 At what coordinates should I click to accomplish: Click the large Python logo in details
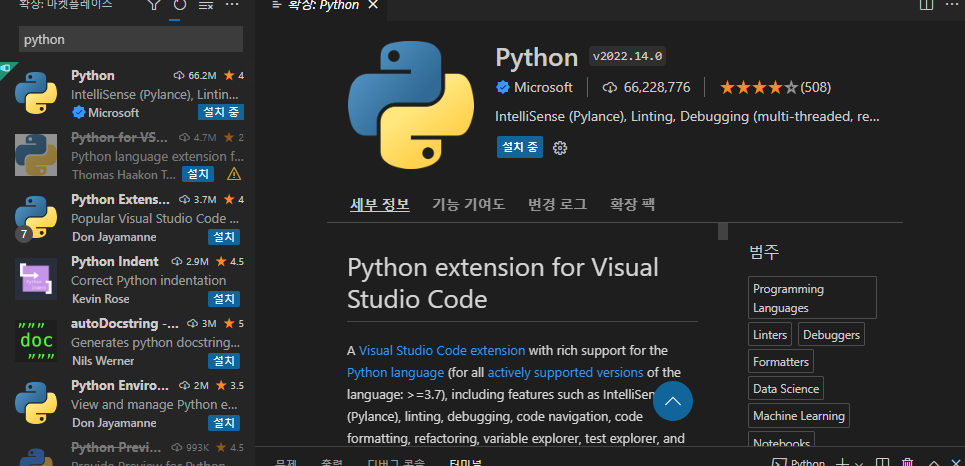[411, 105]
